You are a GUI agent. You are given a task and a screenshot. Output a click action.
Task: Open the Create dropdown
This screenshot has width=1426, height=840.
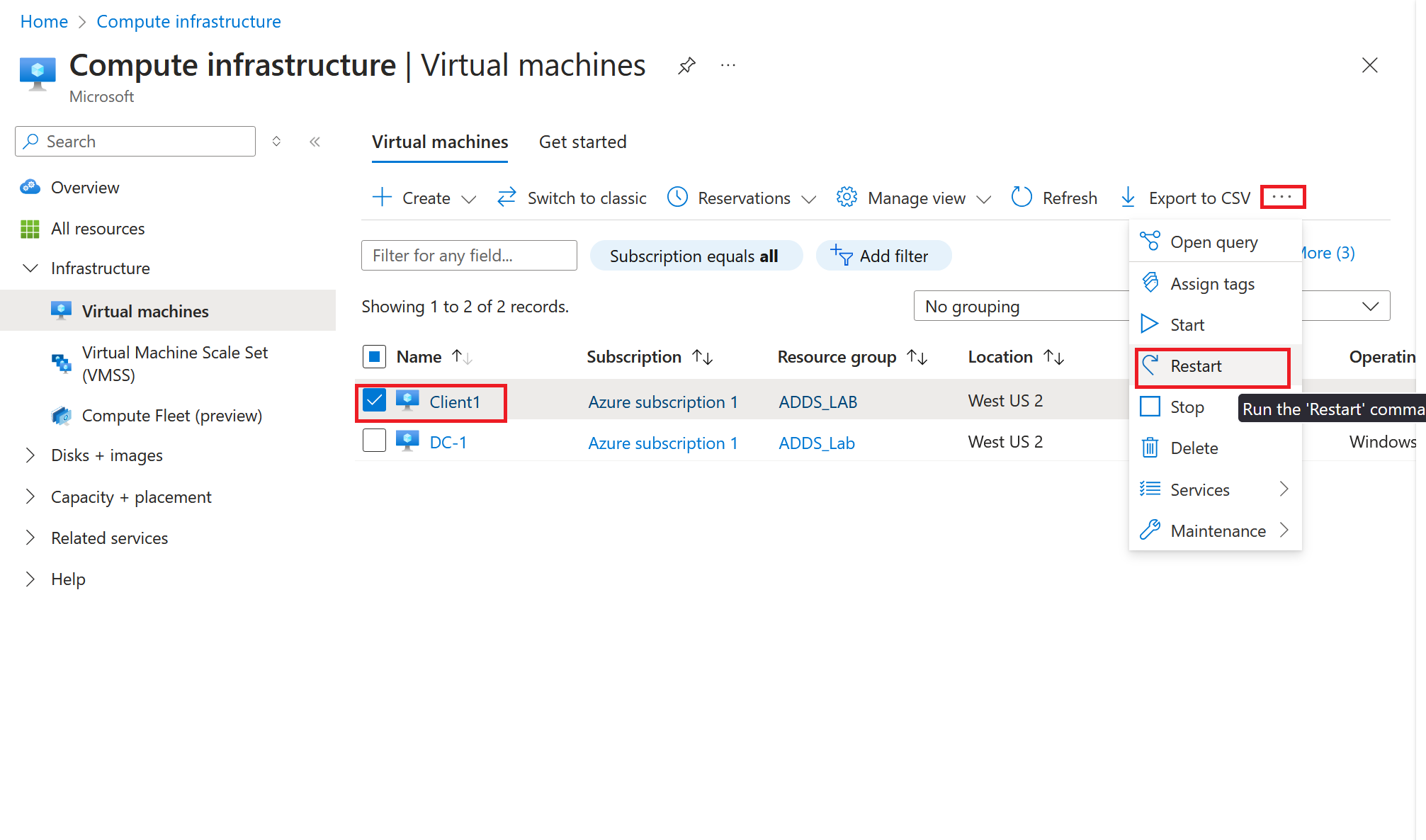[x=425, y=198]
